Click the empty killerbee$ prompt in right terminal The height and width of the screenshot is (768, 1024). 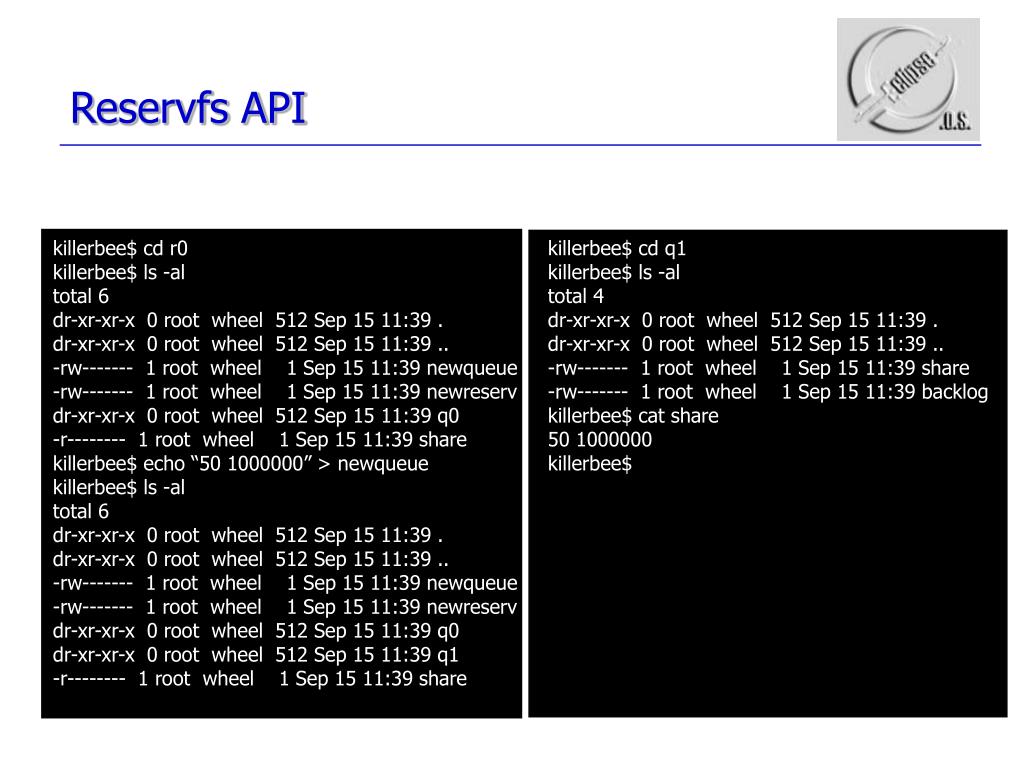tap(590, 464)
